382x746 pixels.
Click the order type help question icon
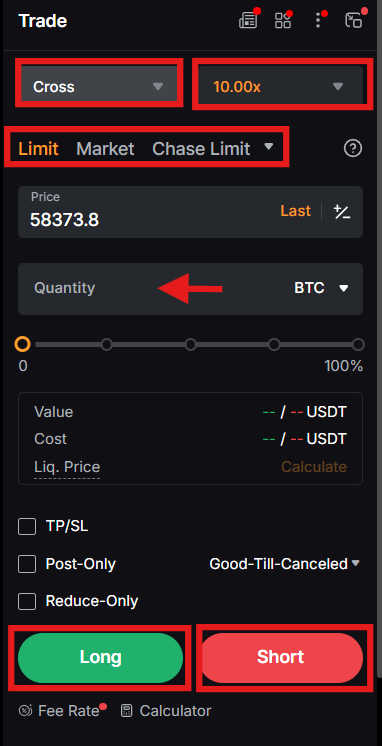(353, 149)
